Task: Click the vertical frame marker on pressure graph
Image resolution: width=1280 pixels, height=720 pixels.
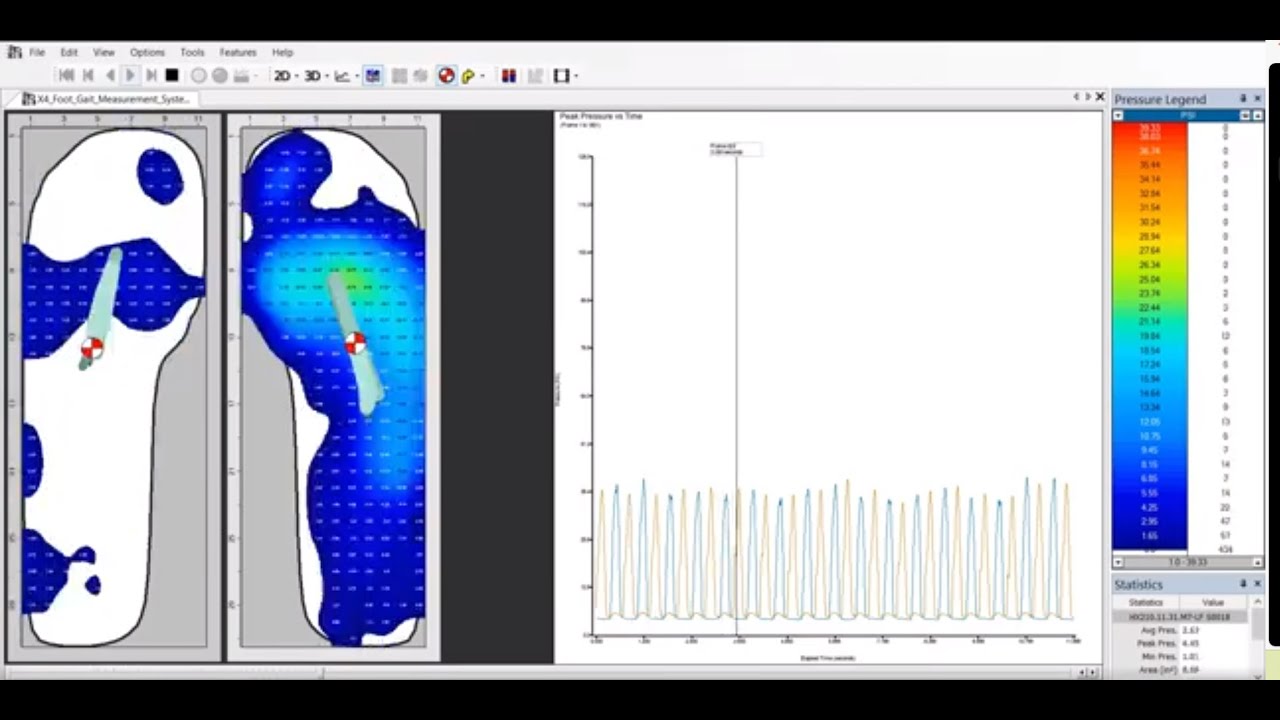Action: 737,395
